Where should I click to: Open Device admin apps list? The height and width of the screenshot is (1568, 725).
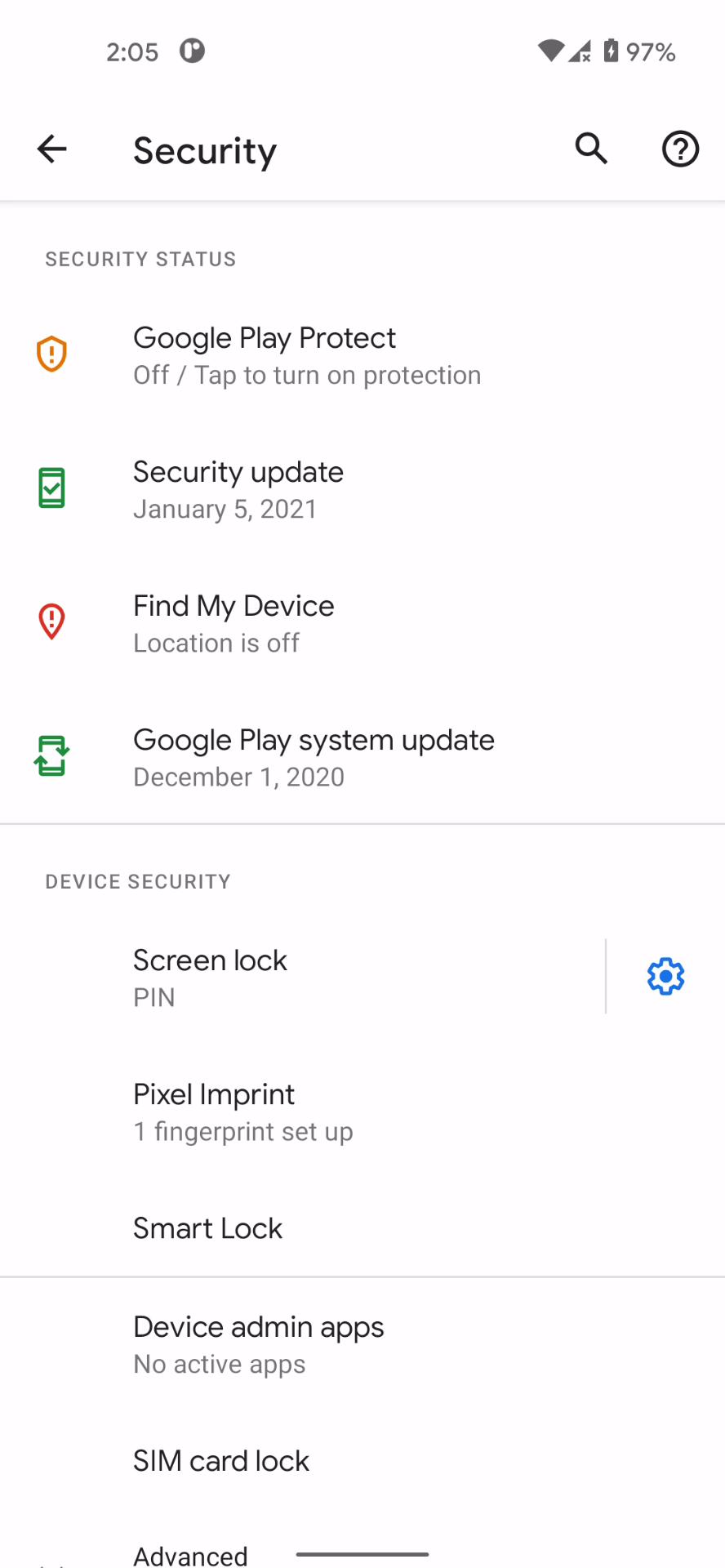pyautogui.click(x=258, y=1343)
